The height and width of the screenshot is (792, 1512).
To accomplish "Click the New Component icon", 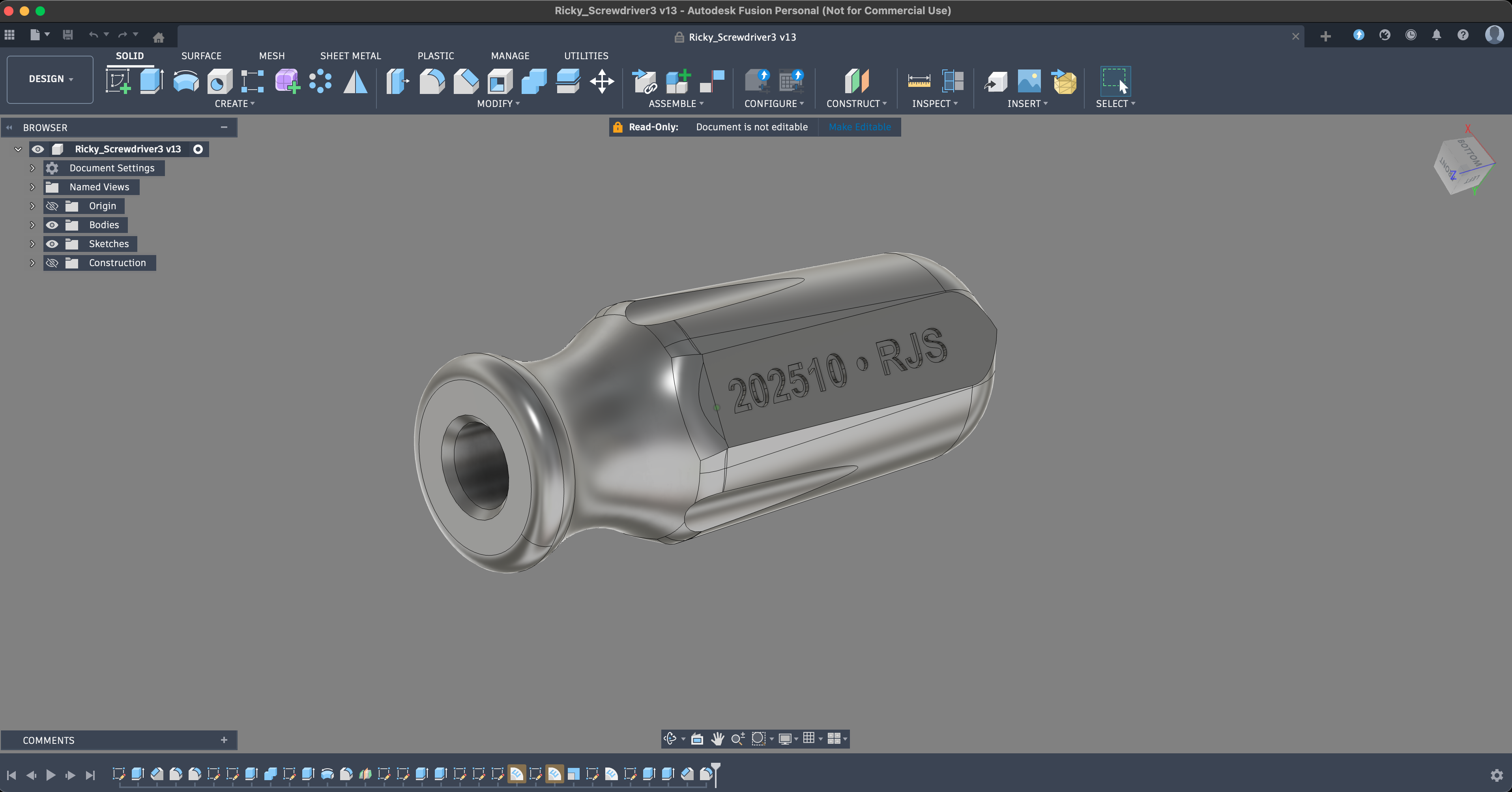I will (679, 81).
